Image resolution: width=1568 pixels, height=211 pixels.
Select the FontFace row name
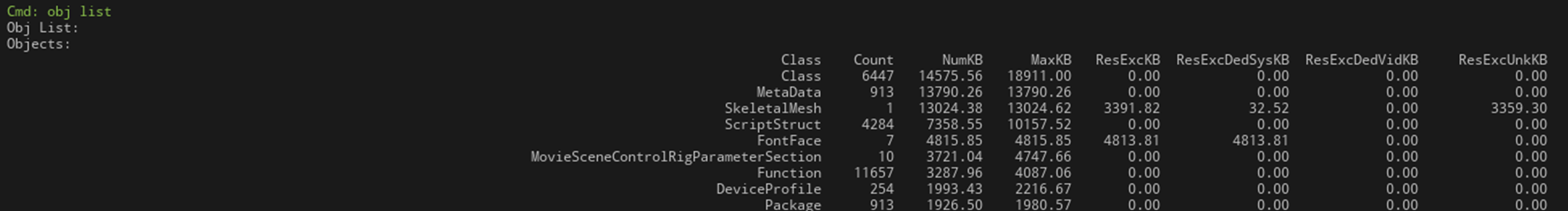788,141
